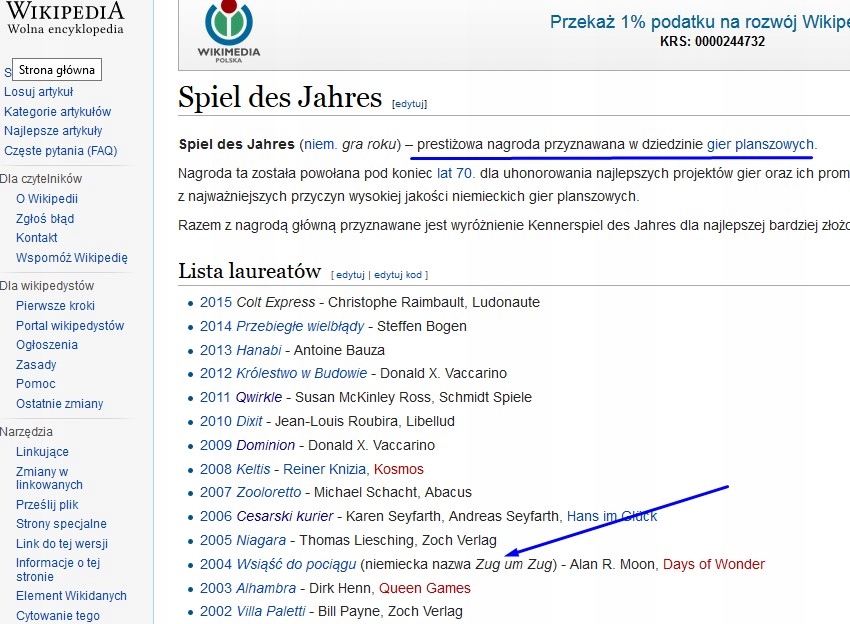The width and height of the screenshot is (850, 624).
Task: Click edytuj beside Lista laureatów
Action: [350, 275]
